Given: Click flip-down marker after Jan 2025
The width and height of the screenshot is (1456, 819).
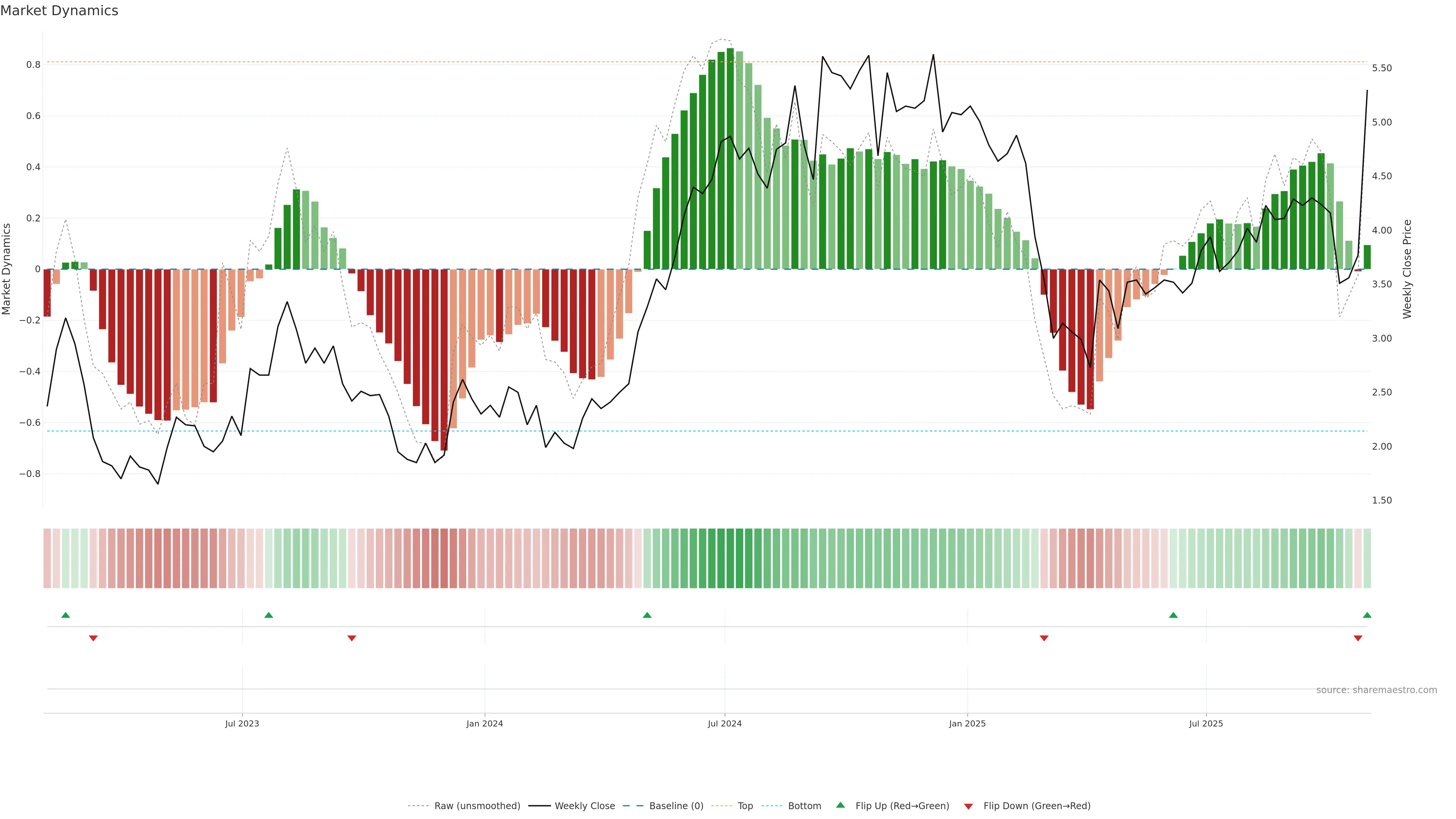Looking at the screenshot, I should click(1044, 638).
